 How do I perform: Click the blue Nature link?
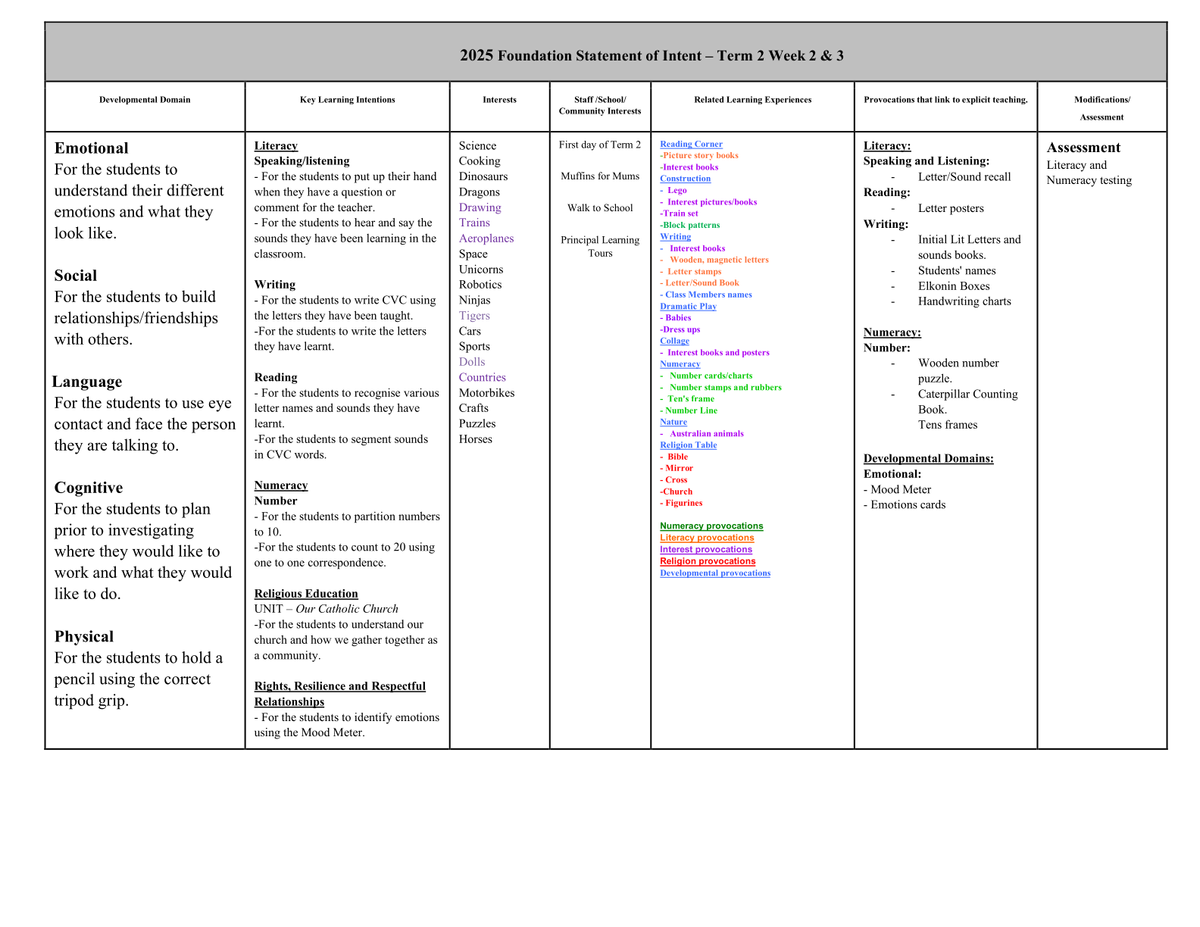point(673,422)
